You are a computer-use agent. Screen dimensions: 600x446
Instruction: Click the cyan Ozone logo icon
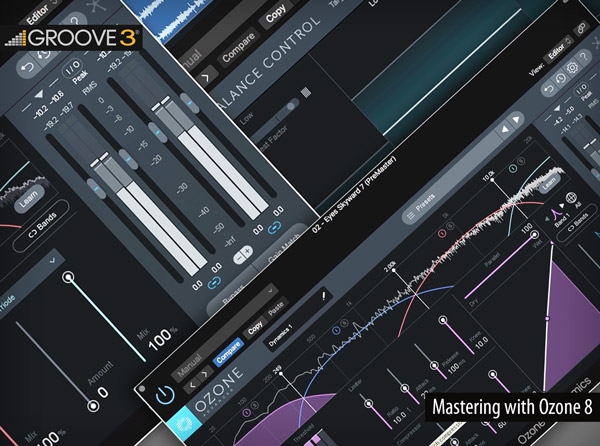click(185, 424)
